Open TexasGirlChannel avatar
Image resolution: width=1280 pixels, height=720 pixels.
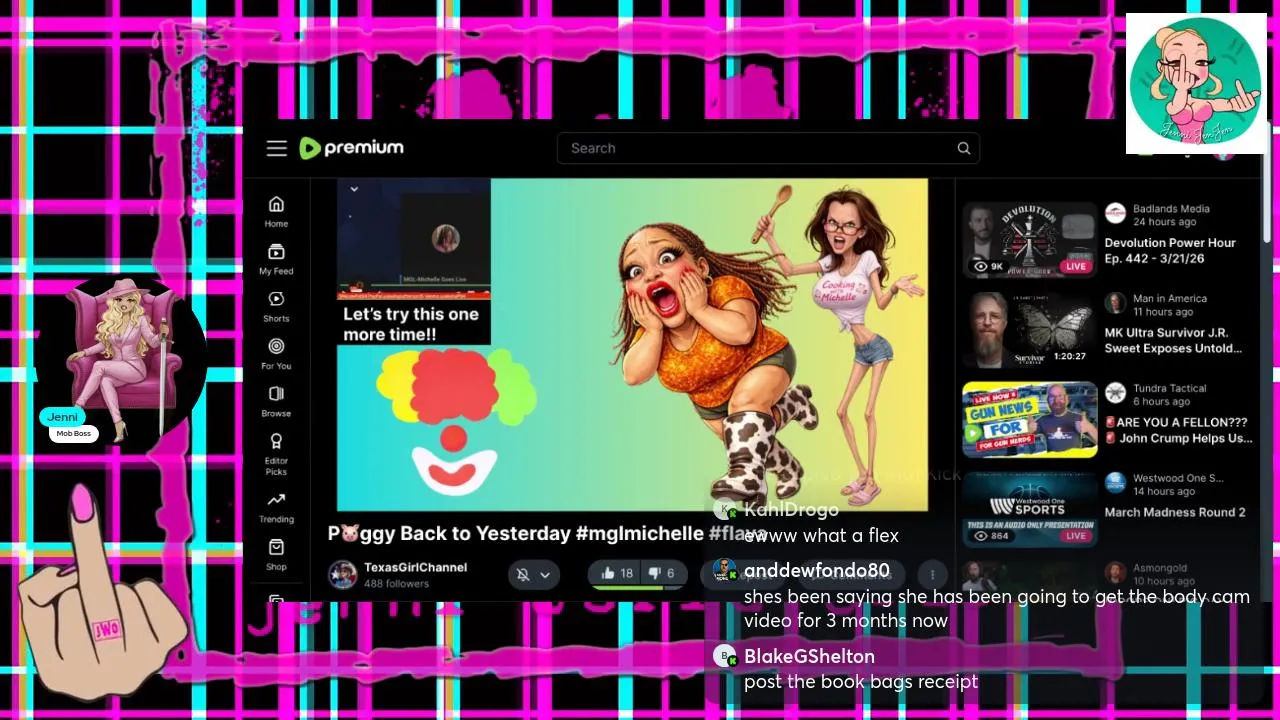[343, 574]
